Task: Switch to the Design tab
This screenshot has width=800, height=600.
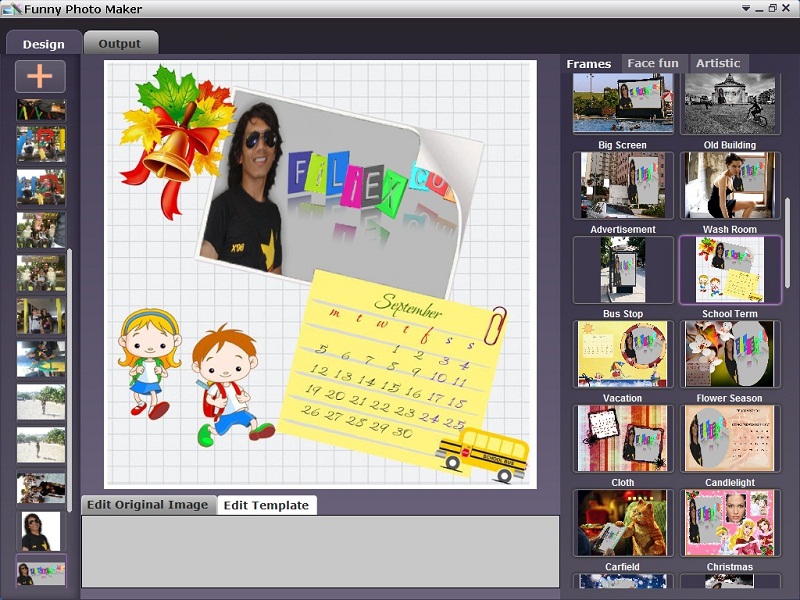Action: [43, 43]
